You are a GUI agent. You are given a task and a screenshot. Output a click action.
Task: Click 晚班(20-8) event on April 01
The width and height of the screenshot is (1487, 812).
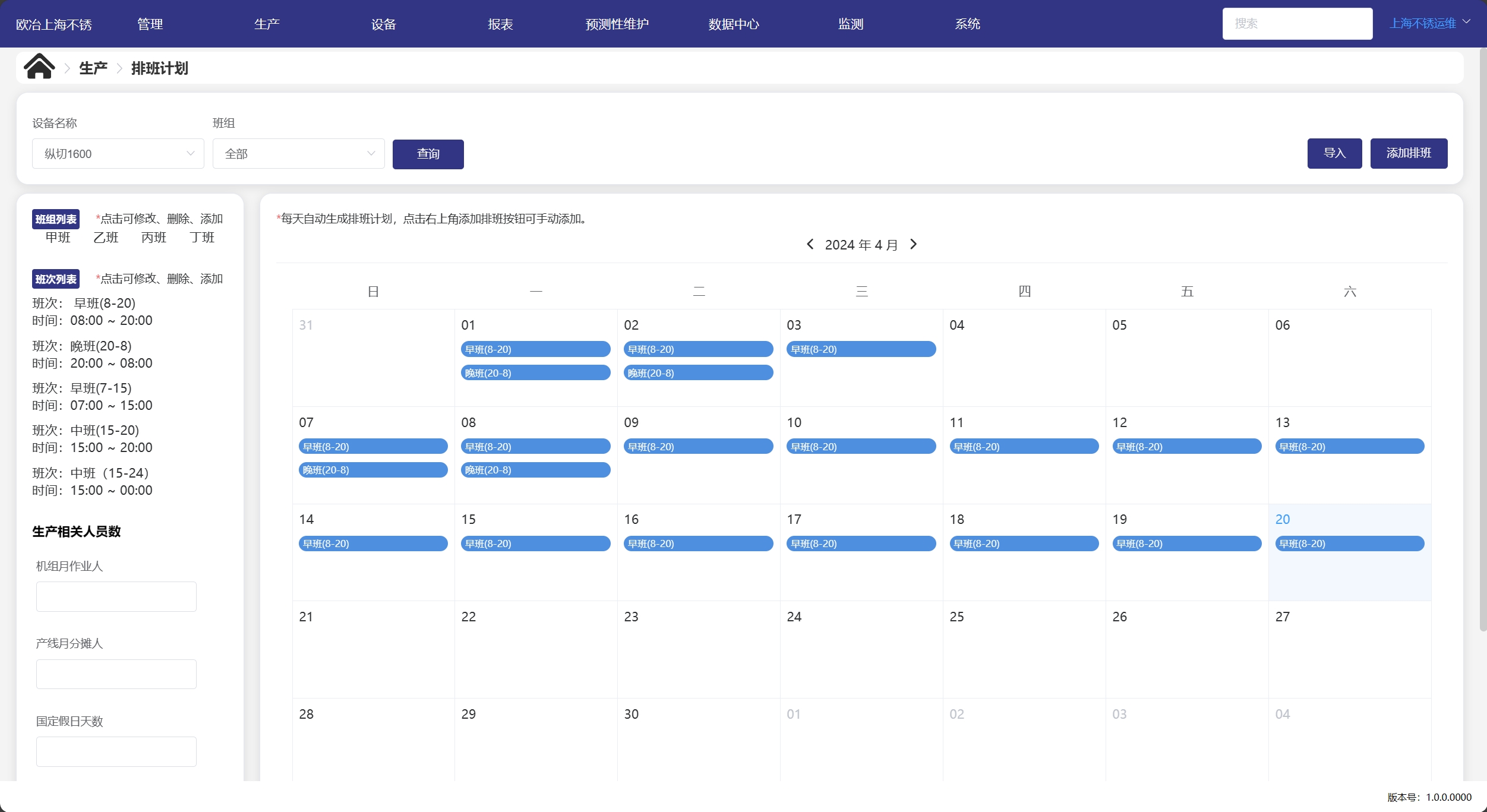tap(536, 373)
